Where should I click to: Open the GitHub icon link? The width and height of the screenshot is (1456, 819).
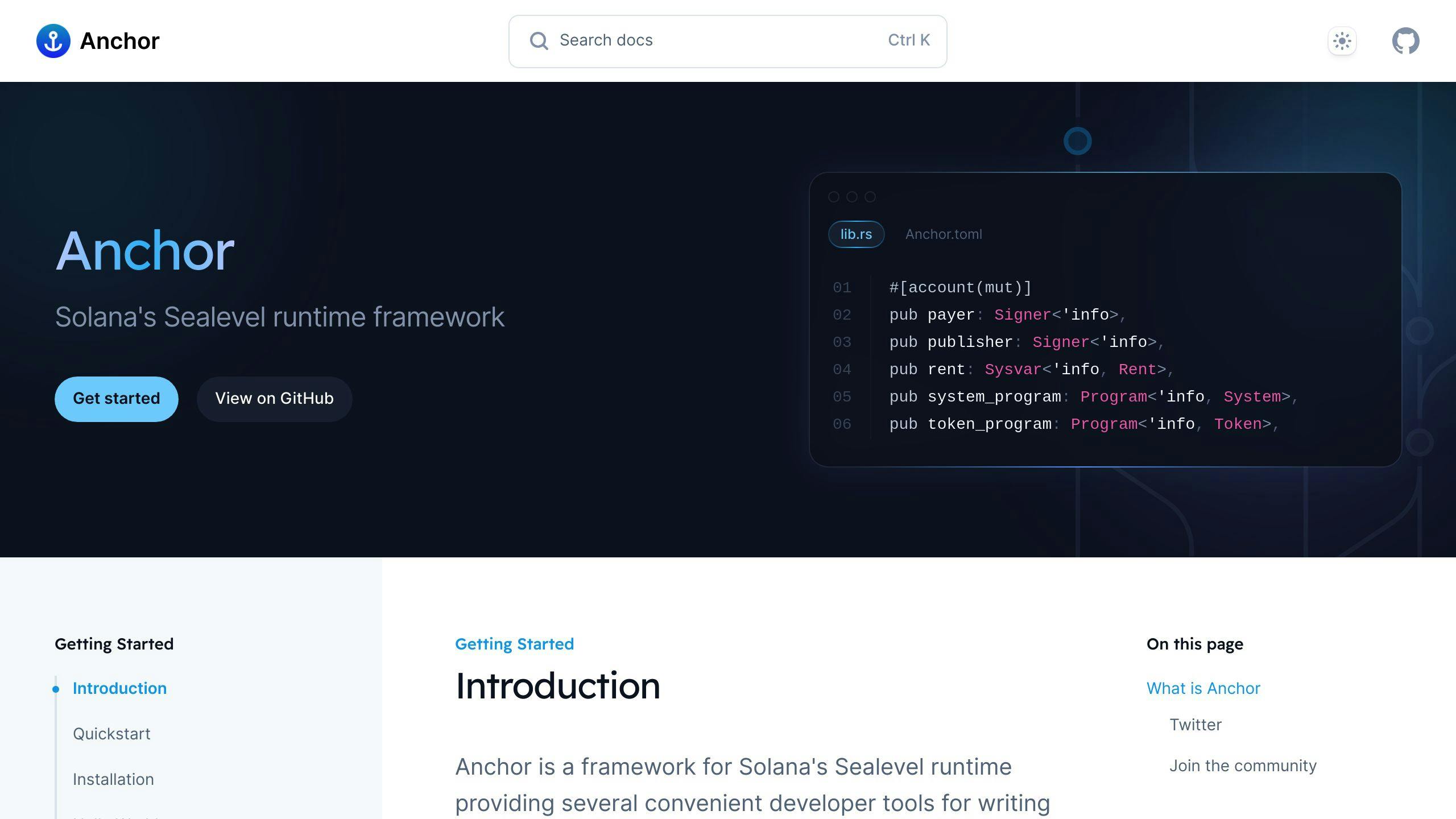1406,41
